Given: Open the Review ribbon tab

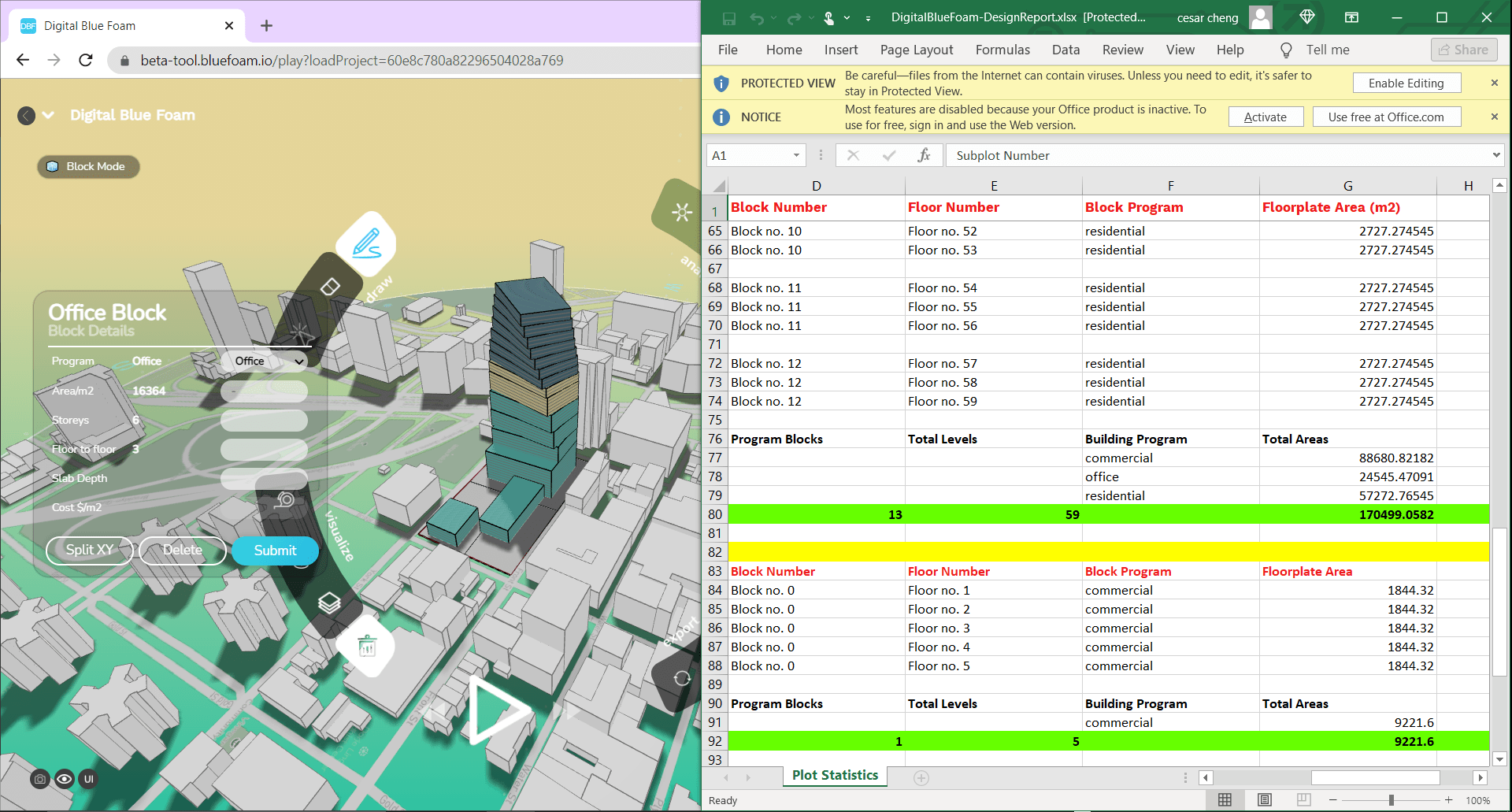Looking at the screenshot, I should pyautogui.click(x=1122, y=50).
